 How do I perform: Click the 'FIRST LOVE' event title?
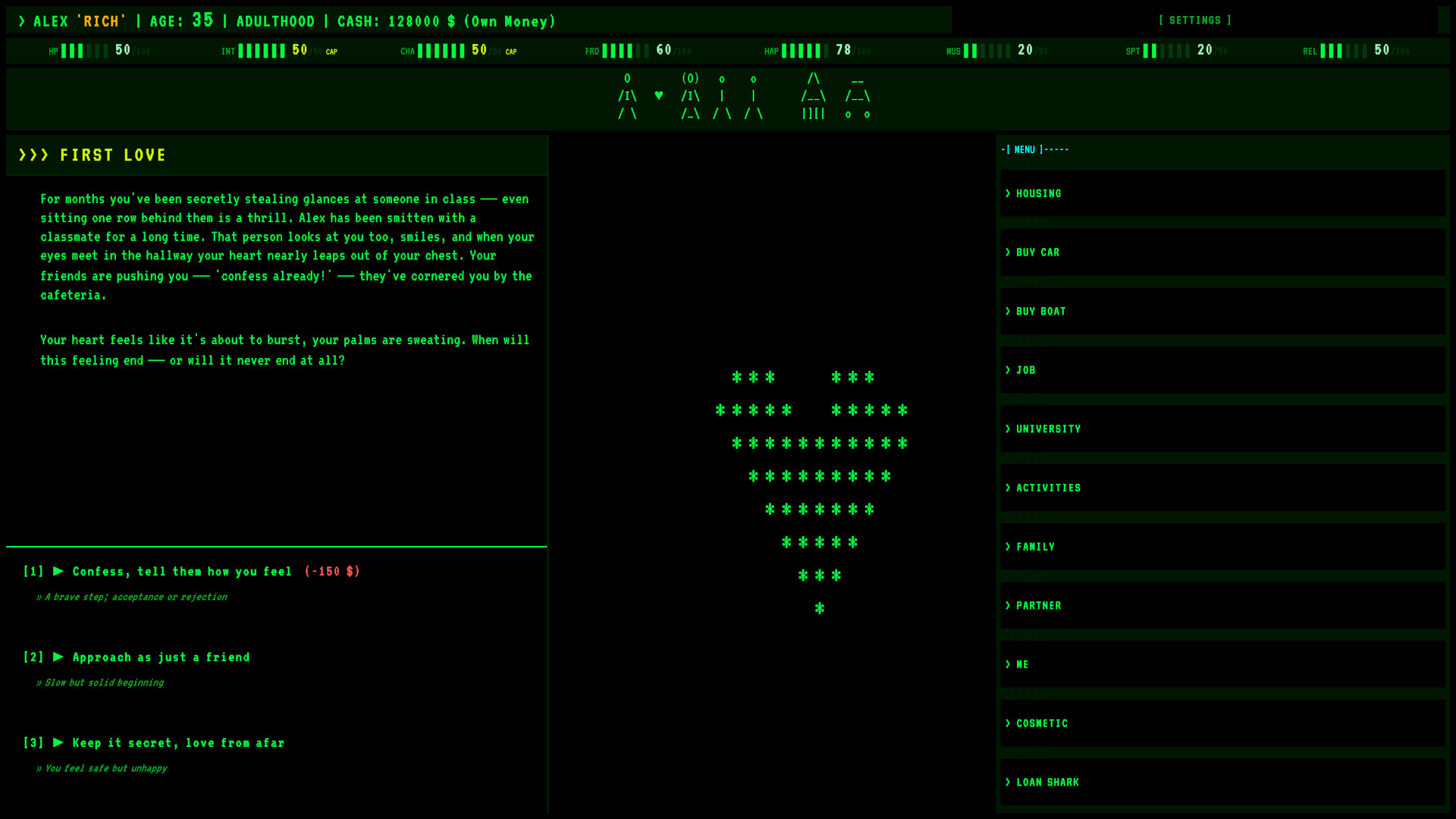(x=113, y=155)
